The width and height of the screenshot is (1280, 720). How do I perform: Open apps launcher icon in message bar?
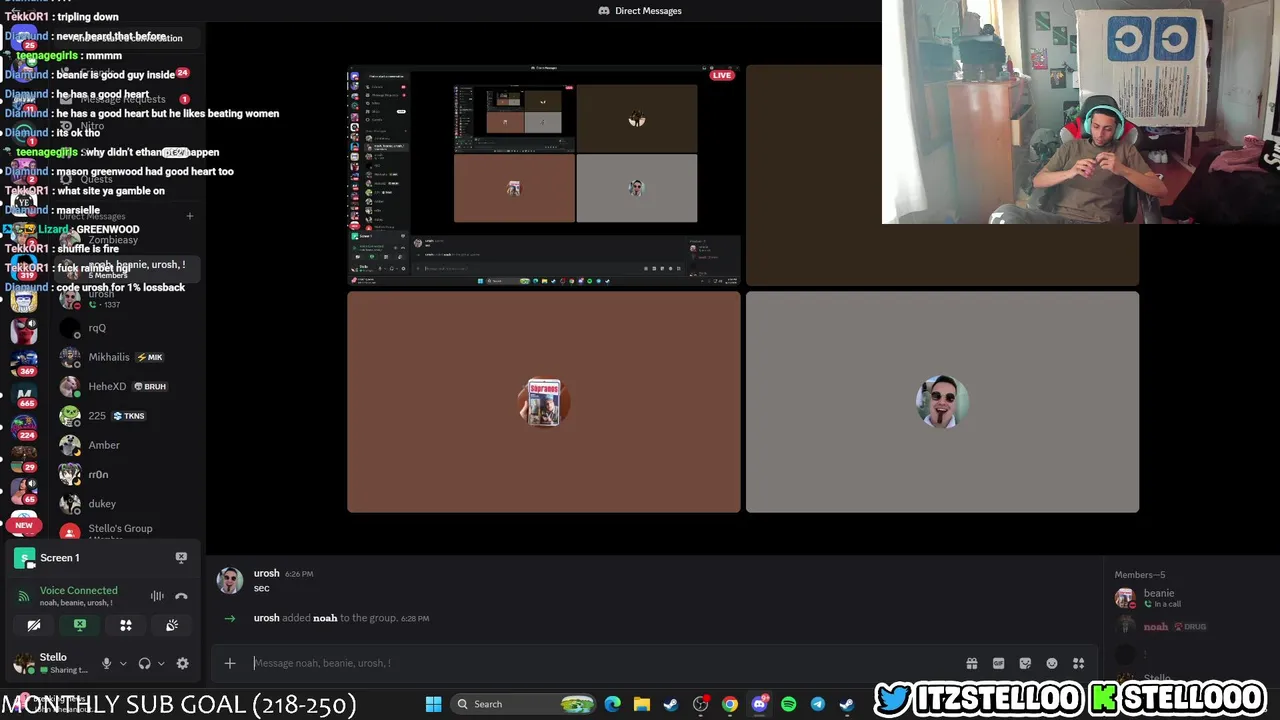1078,663
